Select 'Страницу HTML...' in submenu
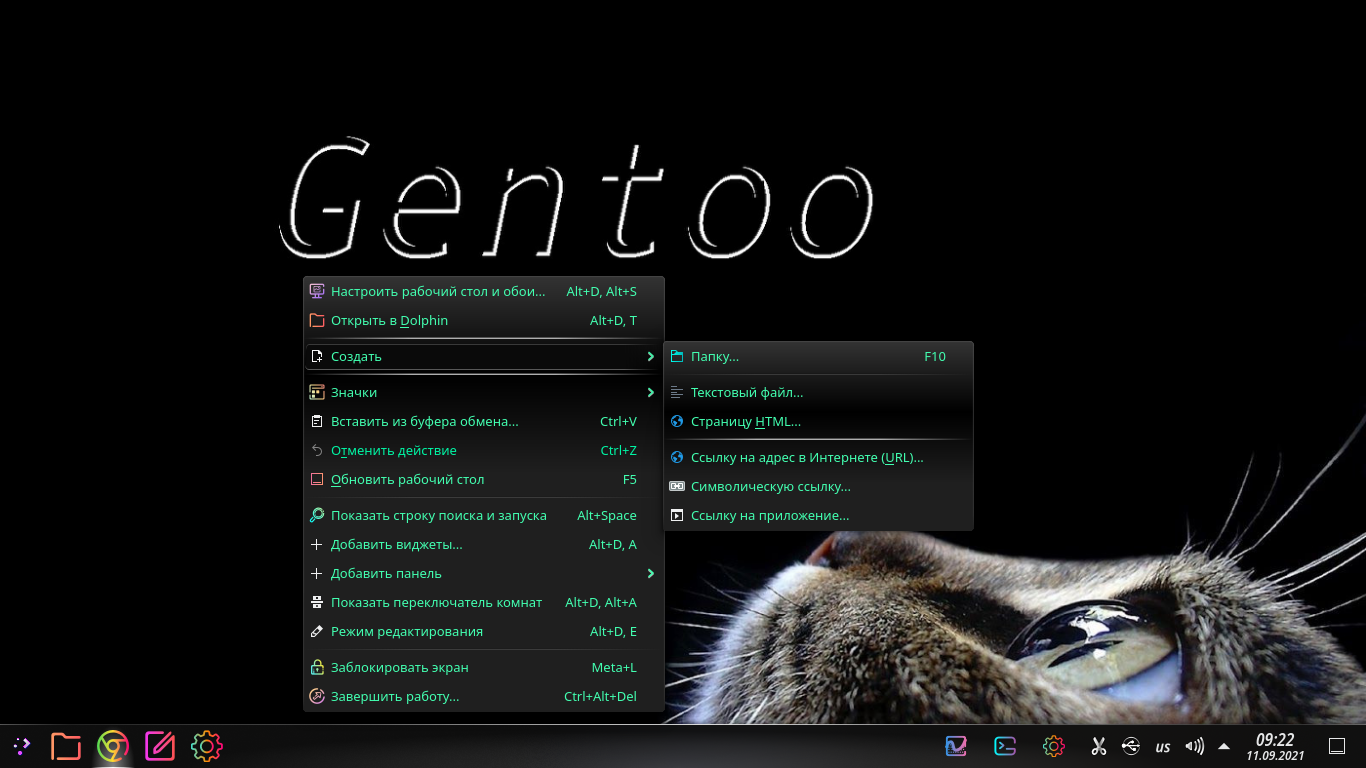1366x768 pixels. coord(818,421)
